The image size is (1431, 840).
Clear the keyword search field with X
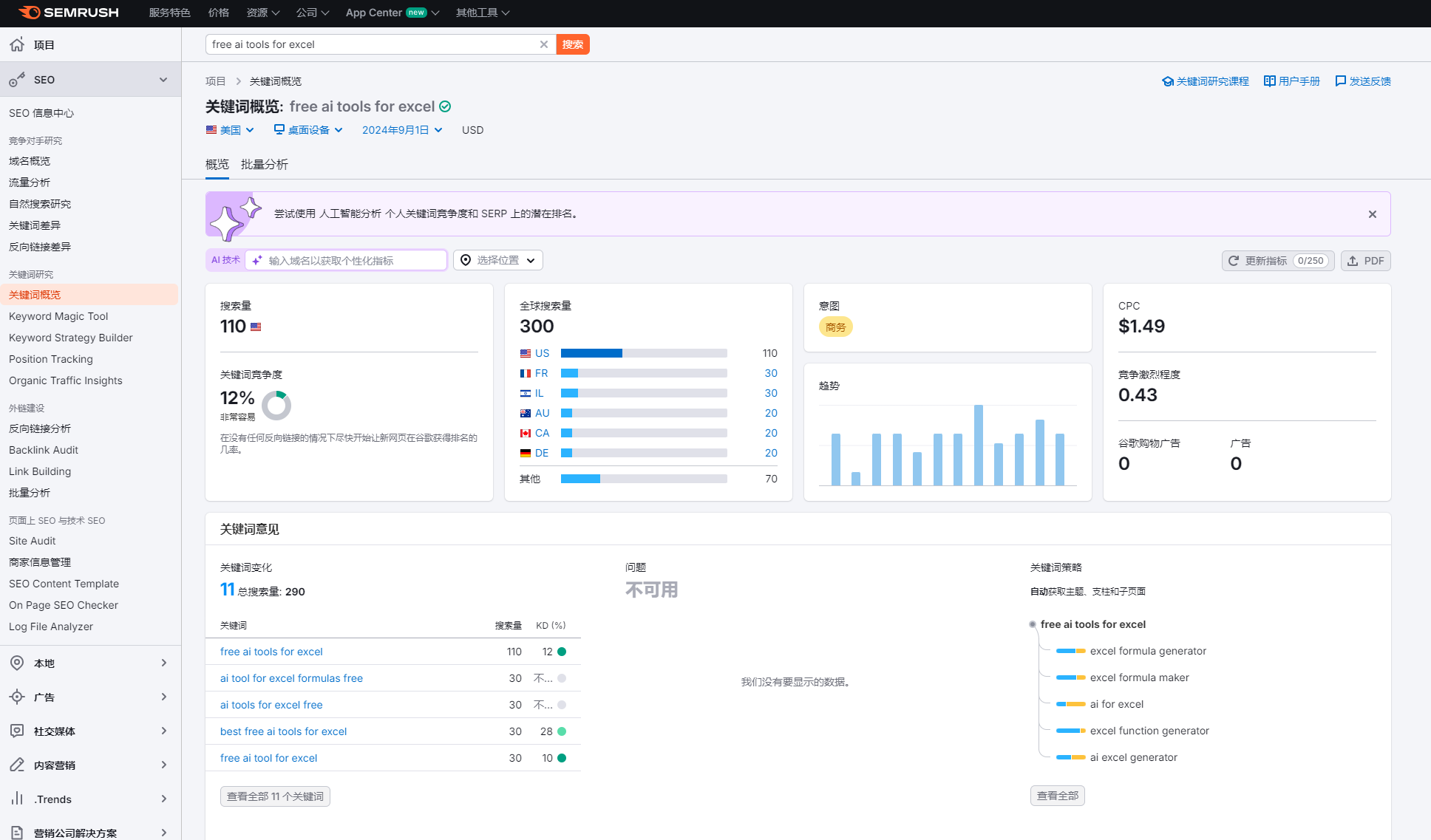point(544,44)
